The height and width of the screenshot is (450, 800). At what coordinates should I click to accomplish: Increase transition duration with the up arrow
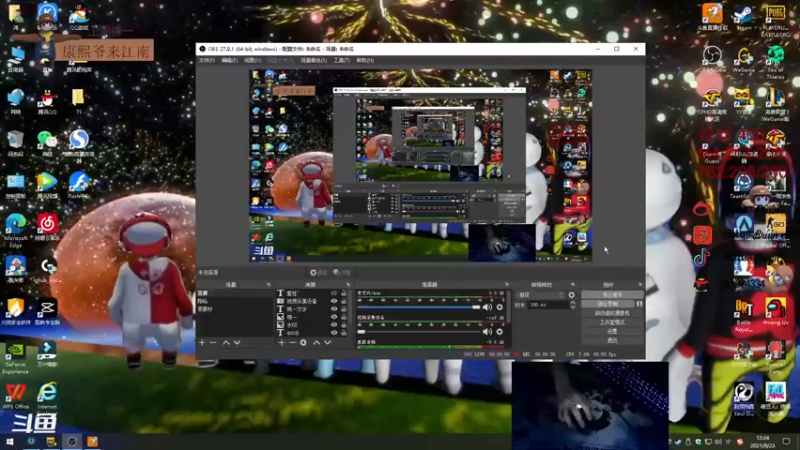pos(572,303)
